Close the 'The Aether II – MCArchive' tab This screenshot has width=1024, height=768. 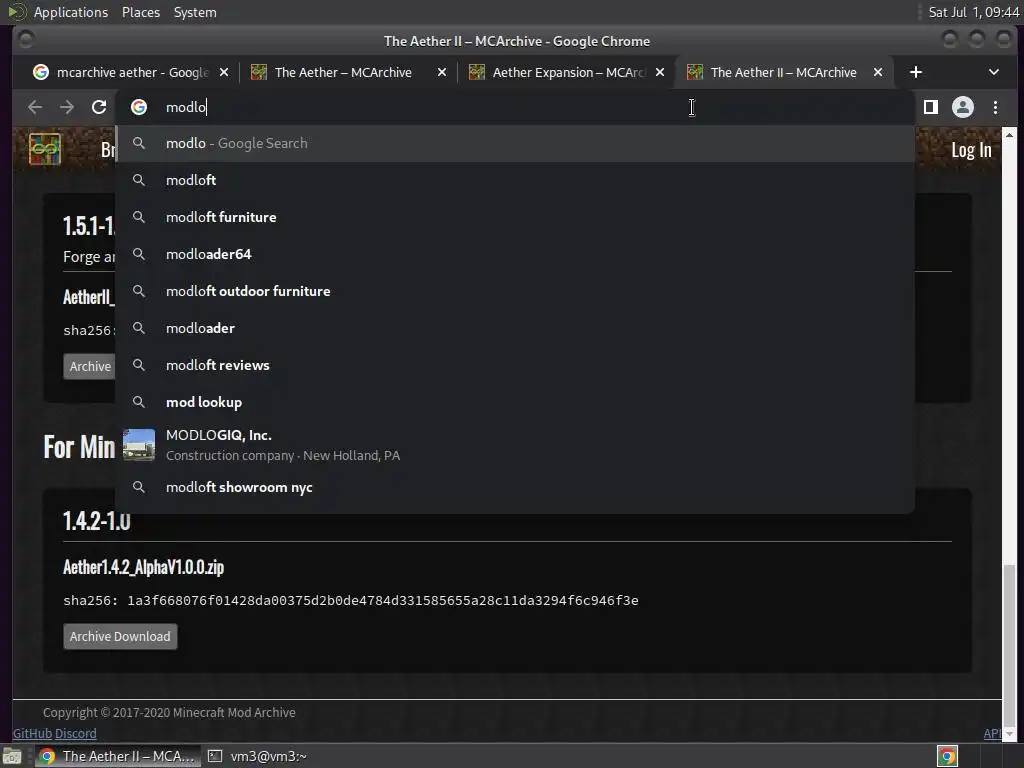point(878,72)
